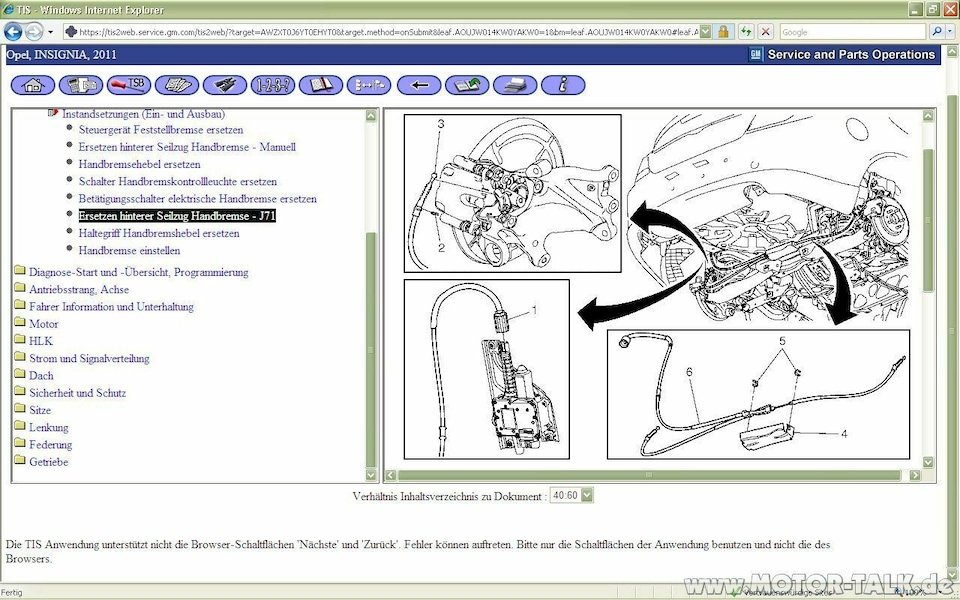960x600 pixels.
Task: Expand the Motor folder
Action: point(43,324)
